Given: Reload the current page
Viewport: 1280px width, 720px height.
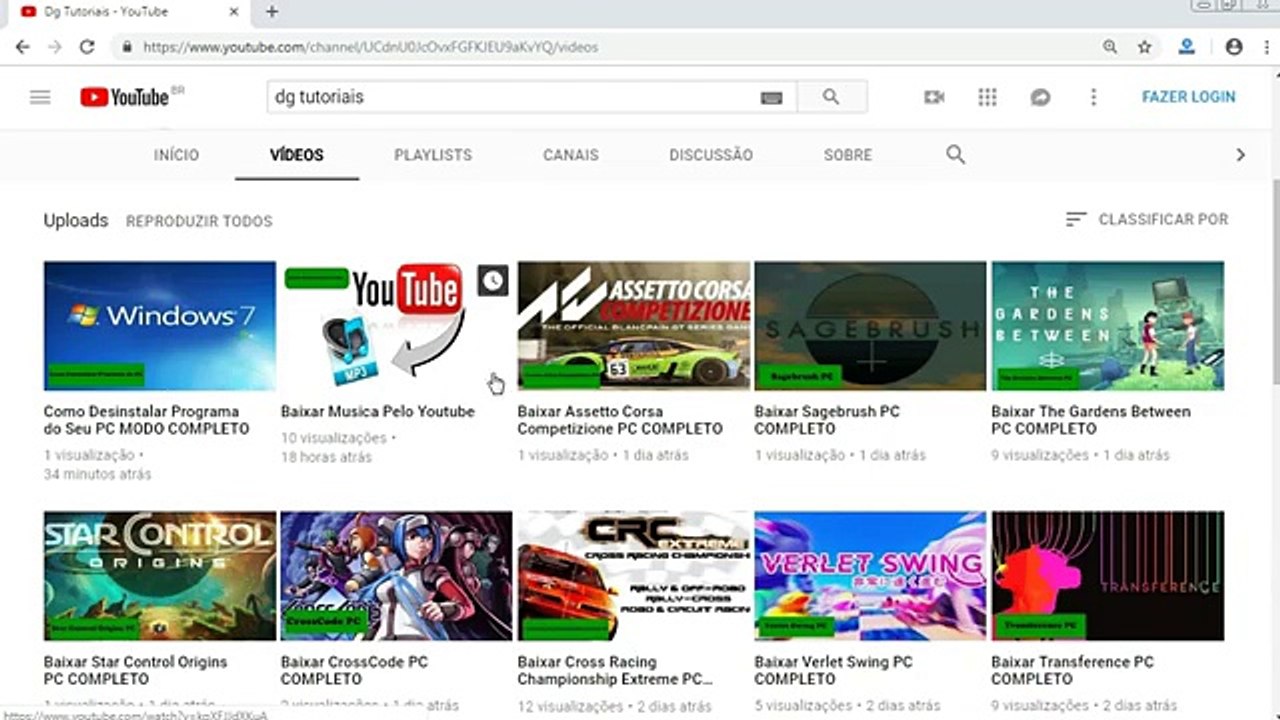Looking at the screenshot, I should point(87,47).
